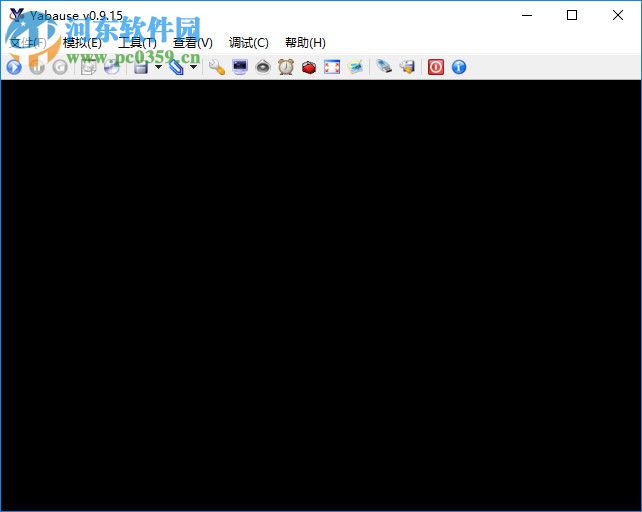Click the Load State paperclip icon

tap(176, 67)
